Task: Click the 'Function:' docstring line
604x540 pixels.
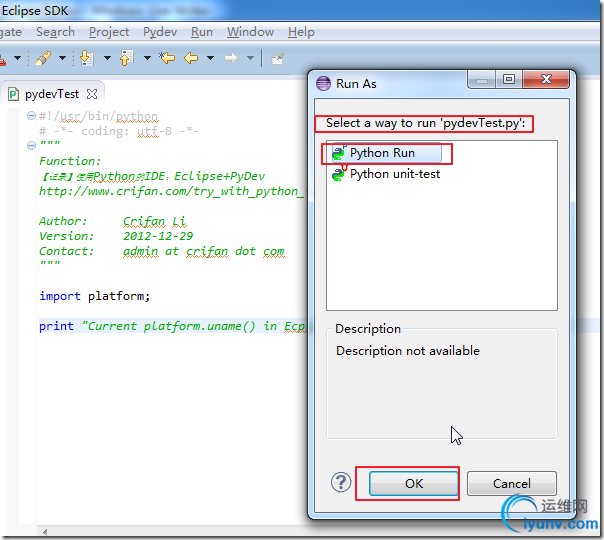Action: (x=70, y=161)
